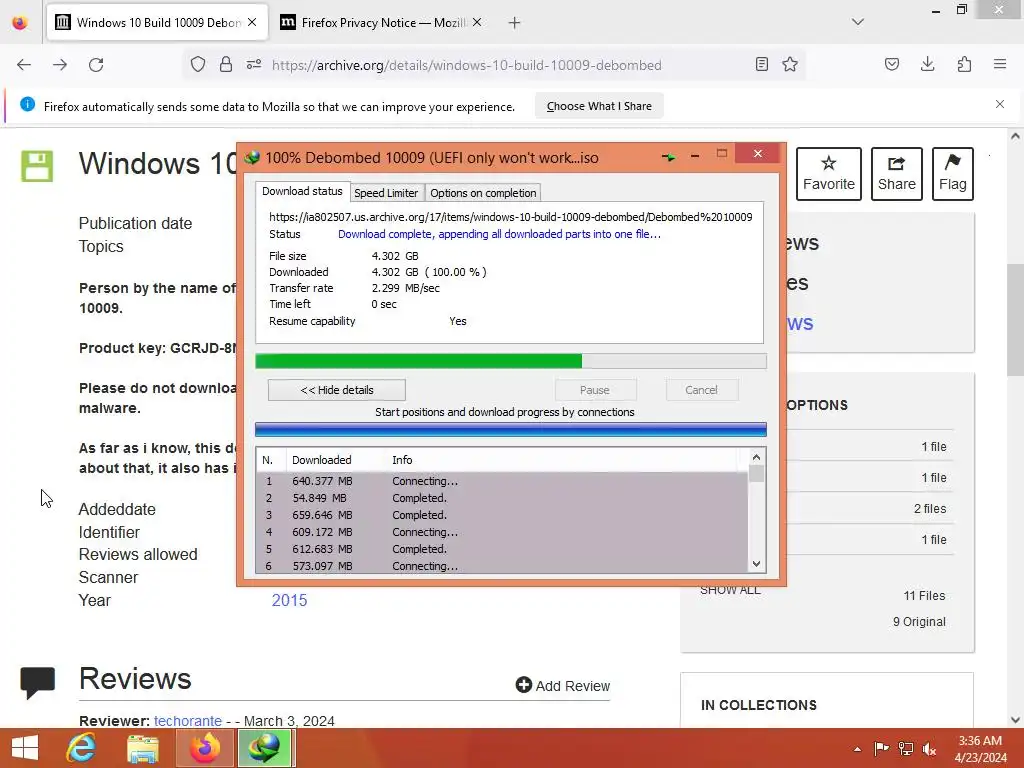Save page to Pocket icon
This screenshot has height=768, width=1024.
click(892, 64)
